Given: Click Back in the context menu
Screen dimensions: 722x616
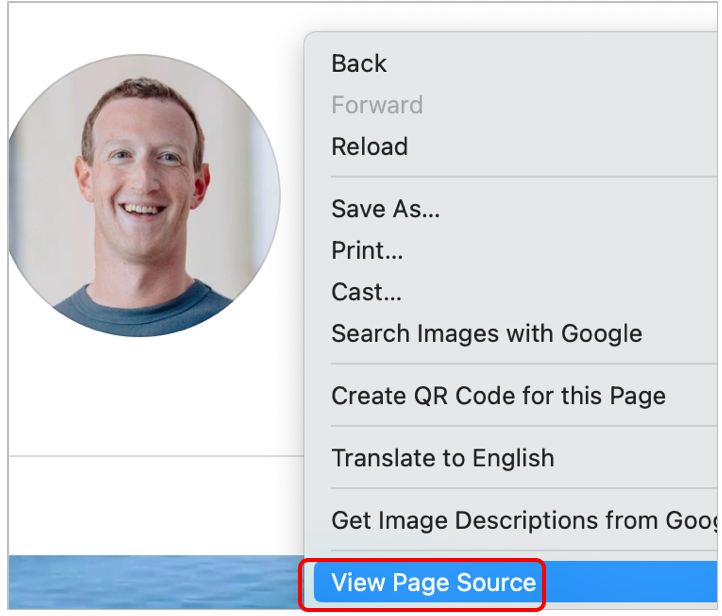Looking at the screenshot, I should [359, 63].
